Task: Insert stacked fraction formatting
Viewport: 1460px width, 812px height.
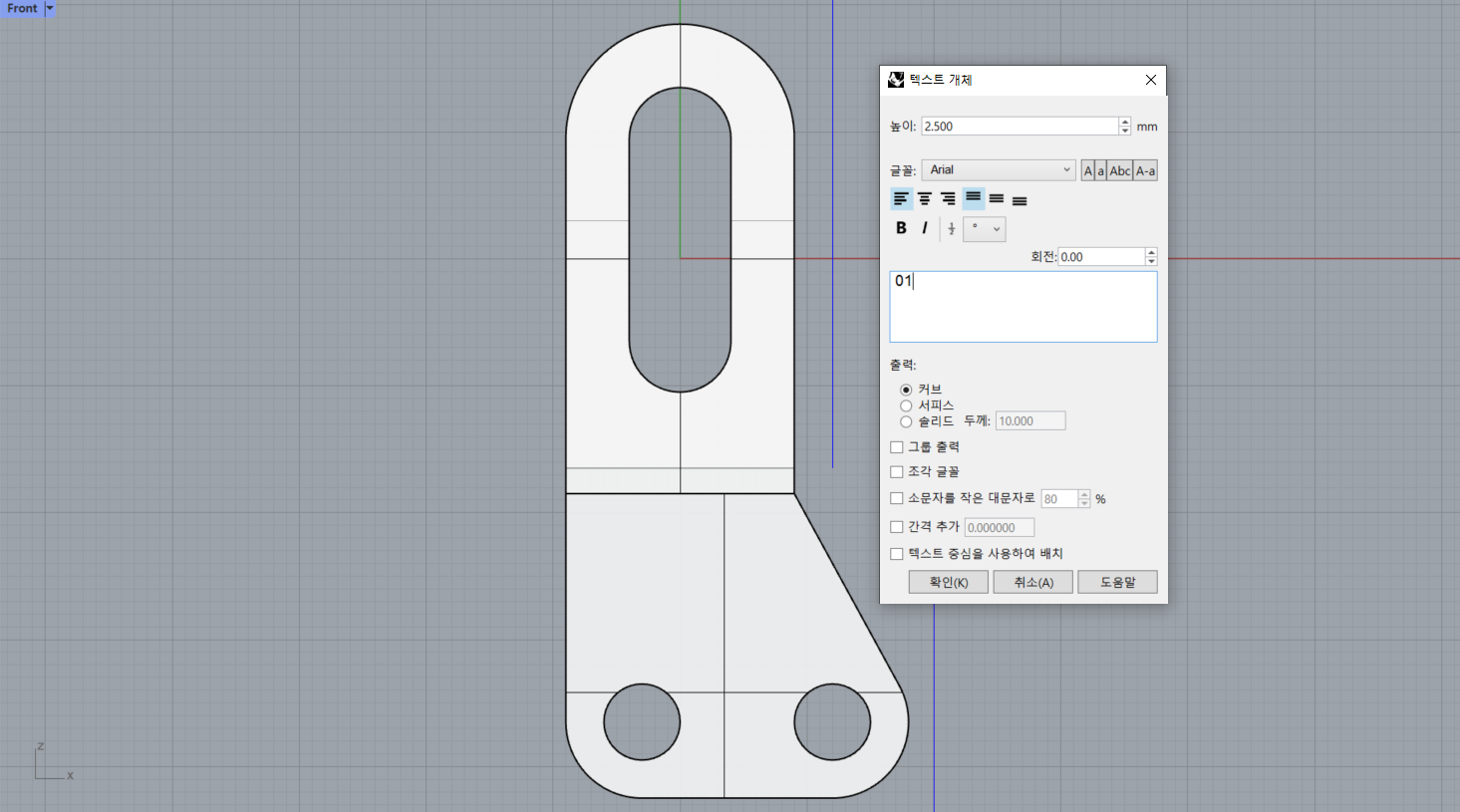Action: (952, 229)
